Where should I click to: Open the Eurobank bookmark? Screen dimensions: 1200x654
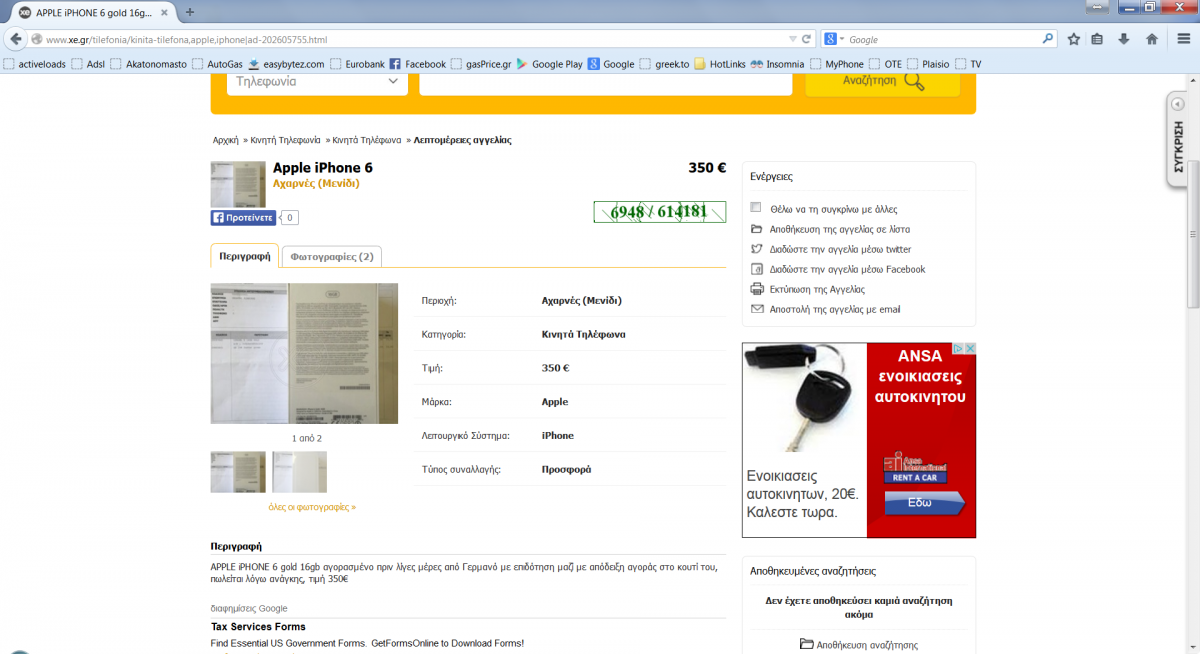(357, 64)
